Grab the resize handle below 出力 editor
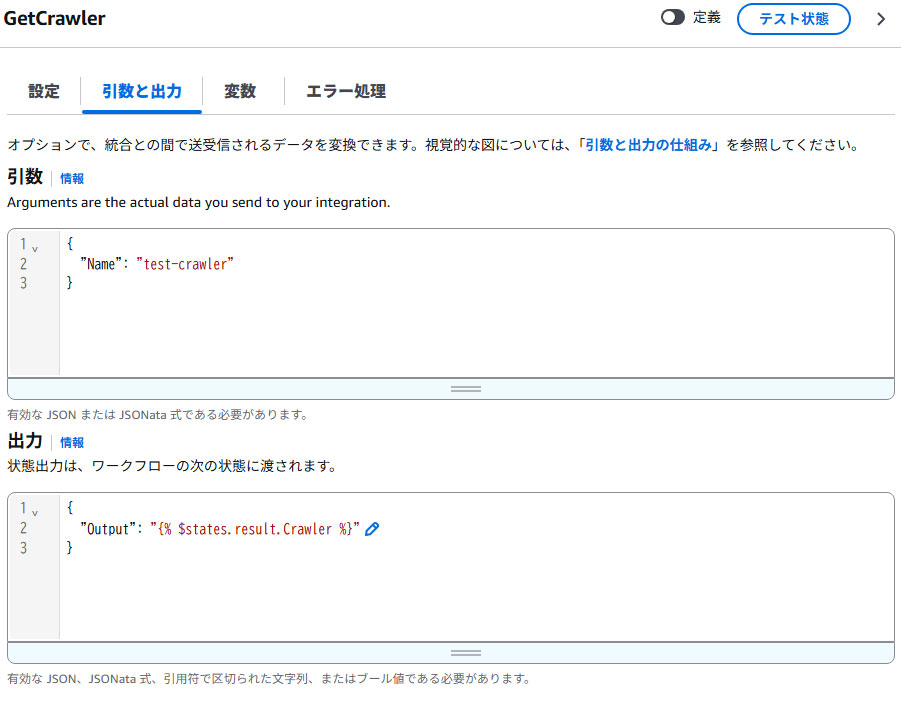Screen dimensions: 901x702 click(x=465, y=652)
